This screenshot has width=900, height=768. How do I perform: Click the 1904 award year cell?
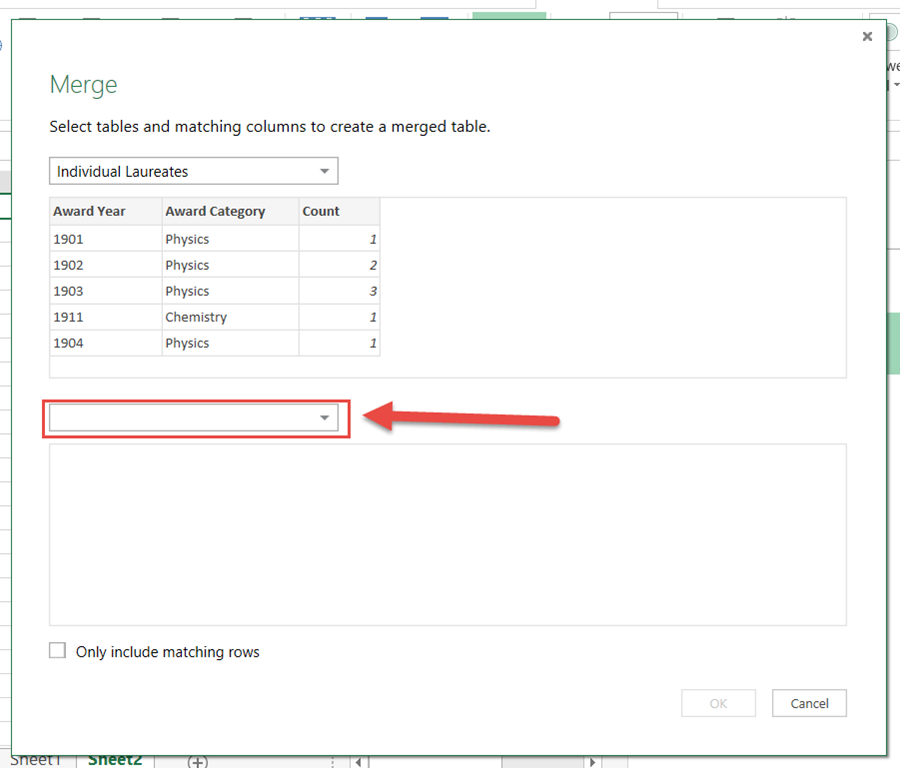[105, 343]
